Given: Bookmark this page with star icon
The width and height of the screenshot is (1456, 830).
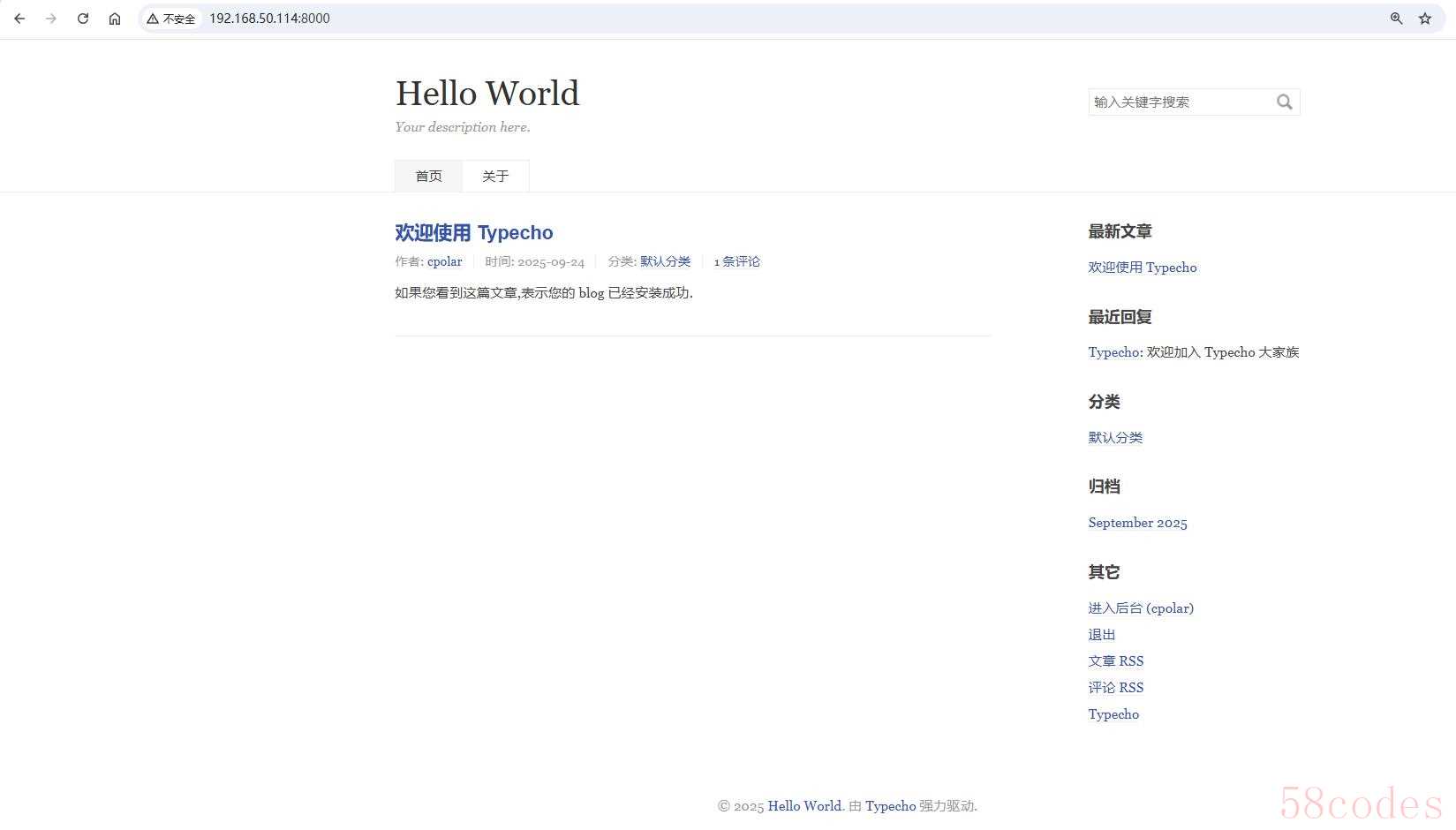Looking at the screenshot, I should (x=1424, y=19).
